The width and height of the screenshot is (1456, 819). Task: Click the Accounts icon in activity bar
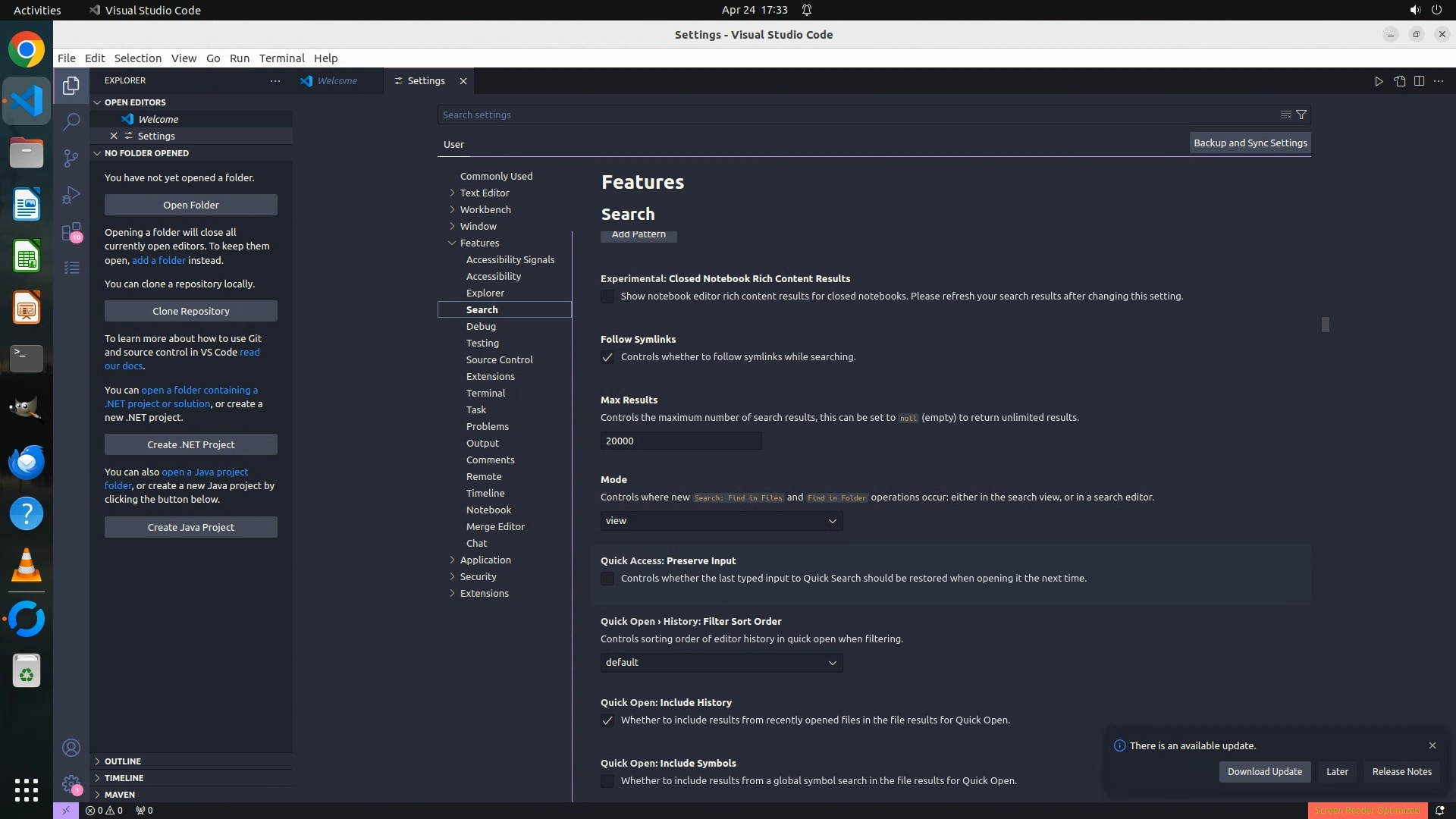[71, 748]
